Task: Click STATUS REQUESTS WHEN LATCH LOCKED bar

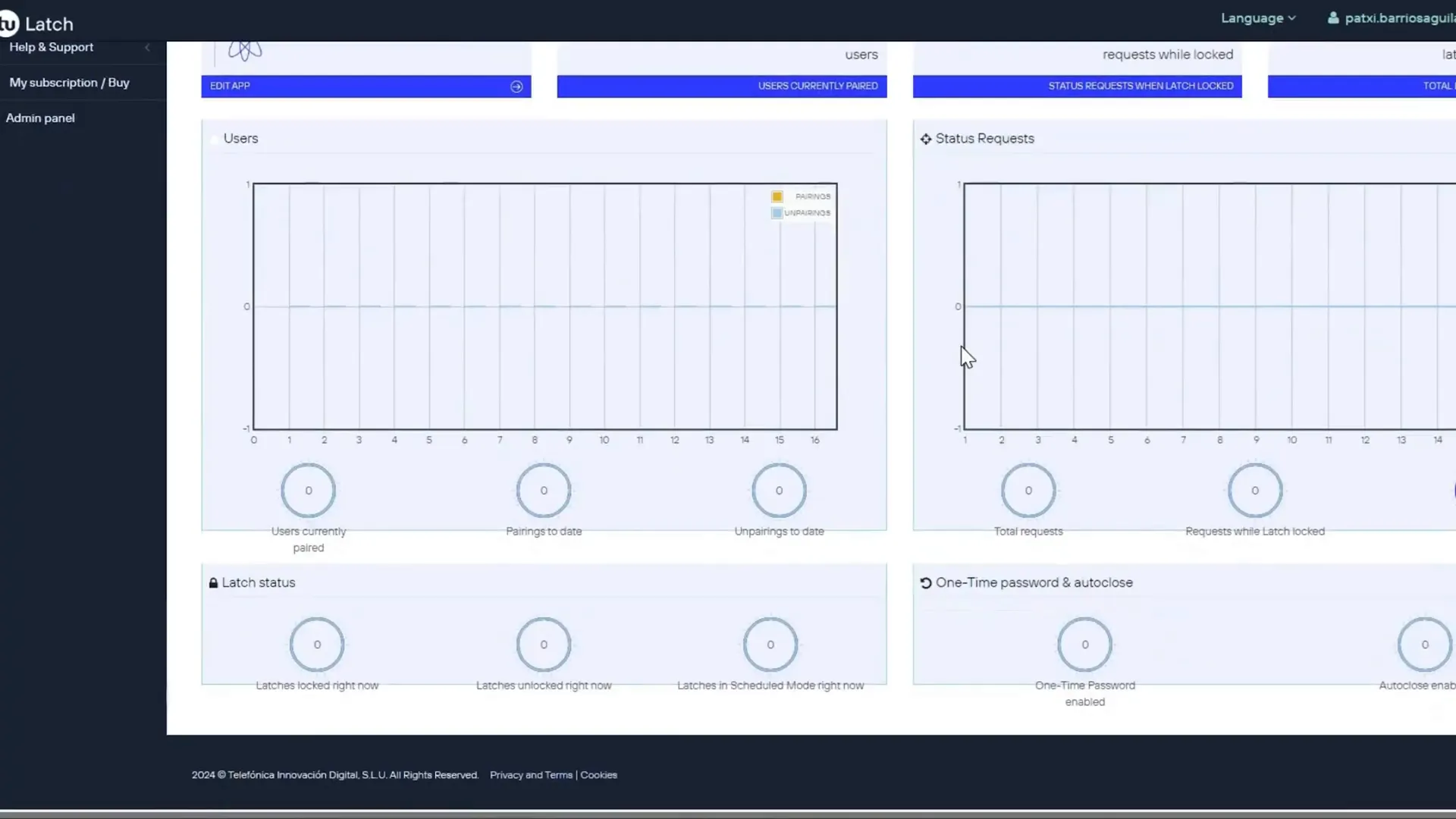Action: point(1077,86)
